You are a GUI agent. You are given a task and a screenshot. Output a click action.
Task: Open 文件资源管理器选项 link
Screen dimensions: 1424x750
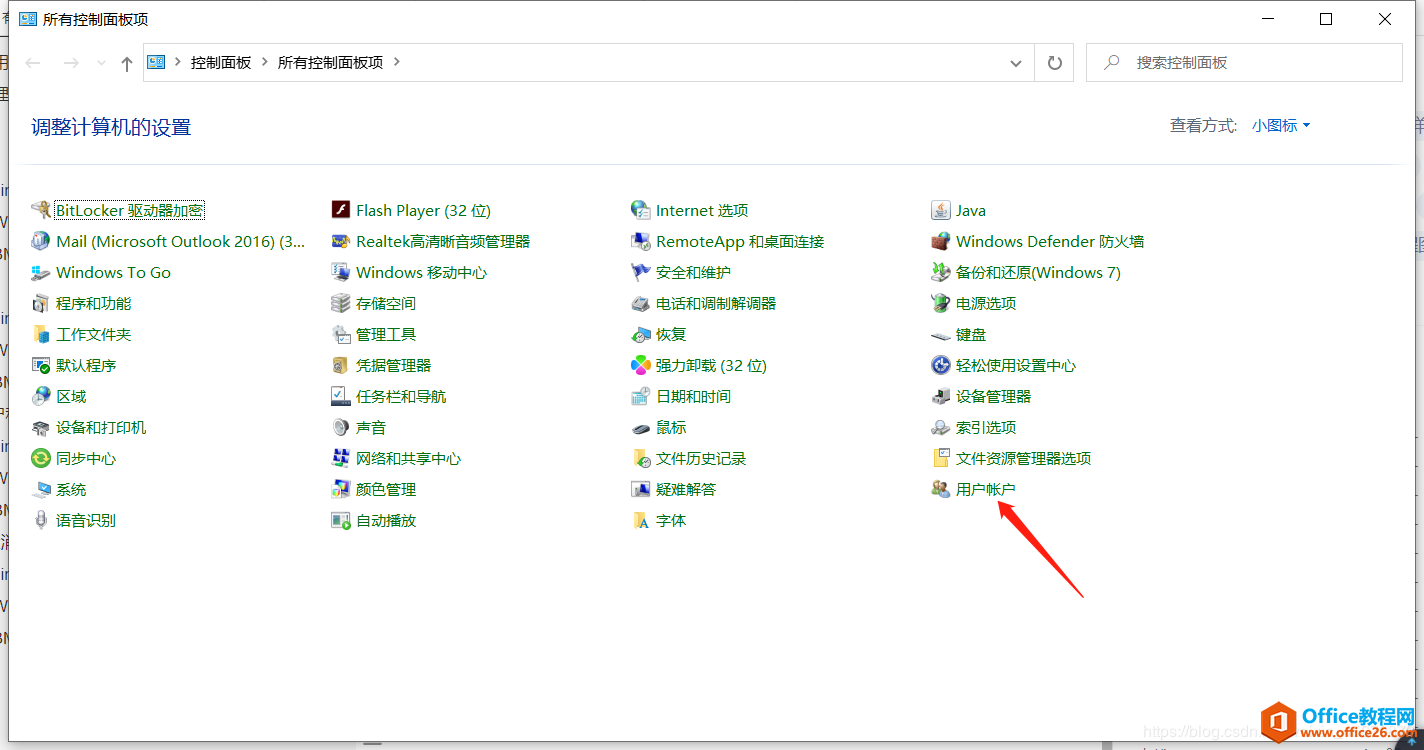coord(1023,458)
